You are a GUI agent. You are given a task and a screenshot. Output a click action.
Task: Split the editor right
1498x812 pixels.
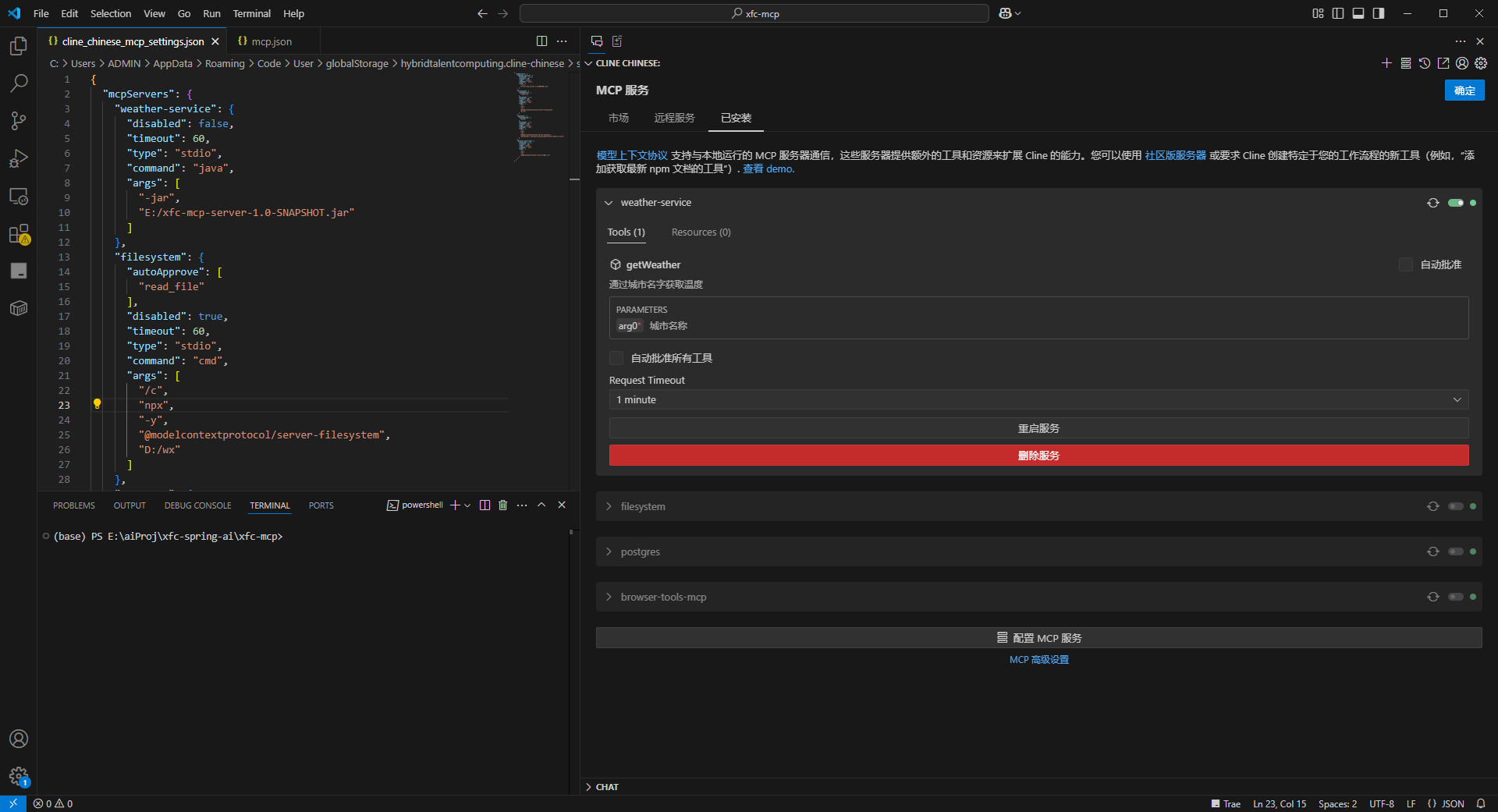tap(541, 41)
